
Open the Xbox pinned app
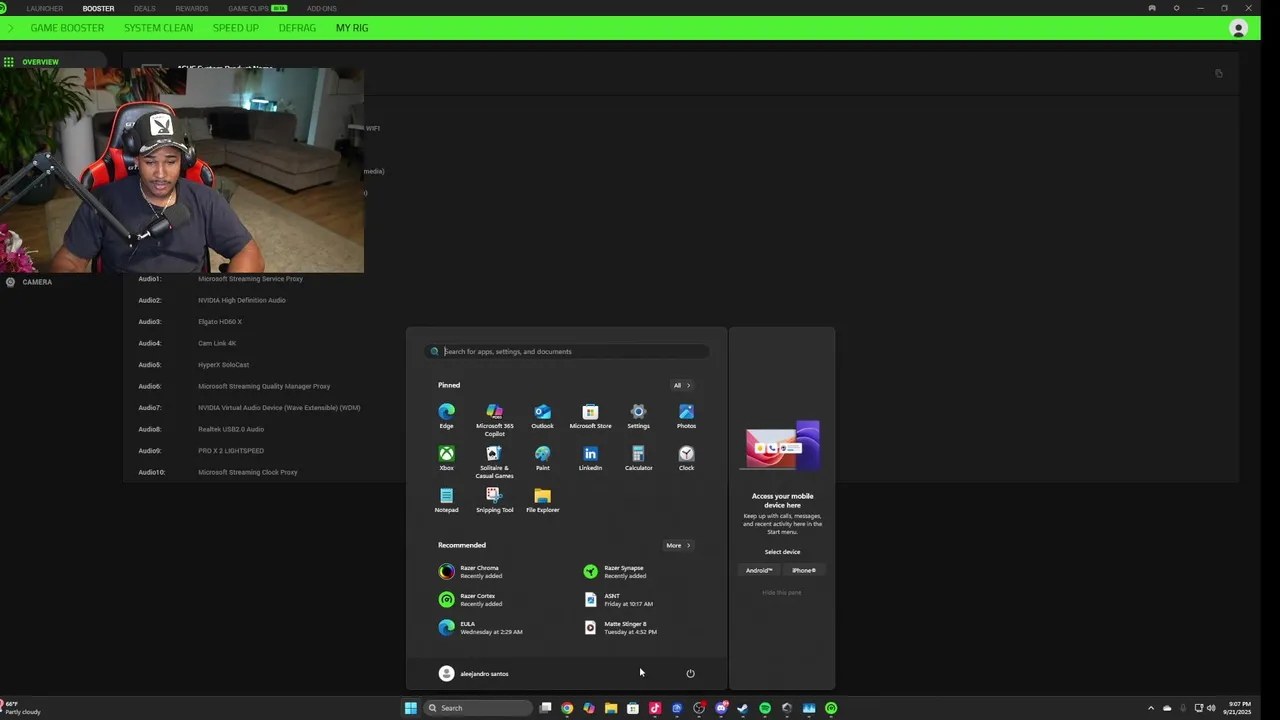(x=446, y=458)
